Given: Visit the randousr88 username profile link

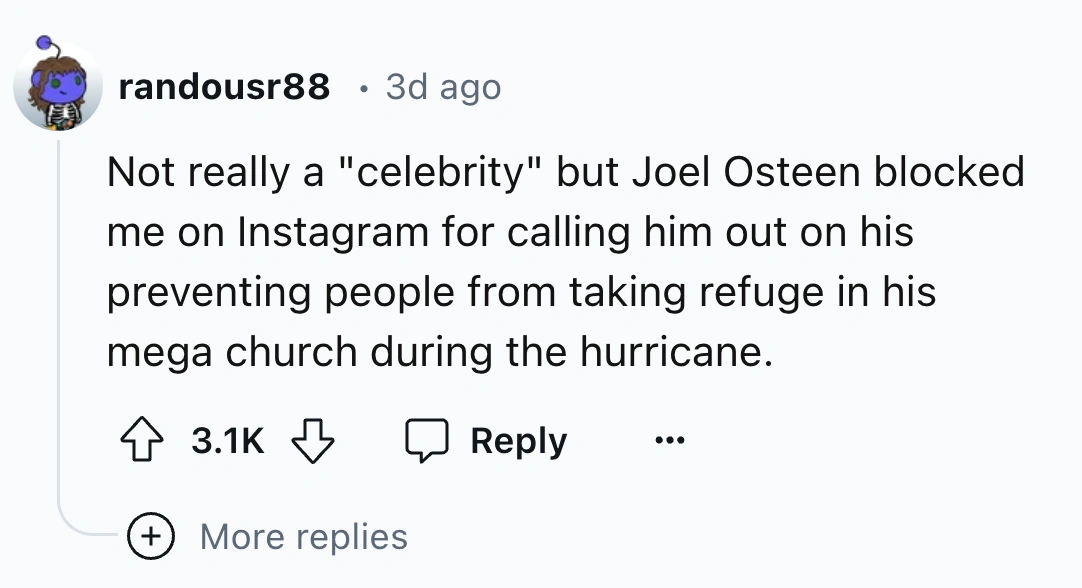Looking at the screenshot, I should [x=224, y=88].
